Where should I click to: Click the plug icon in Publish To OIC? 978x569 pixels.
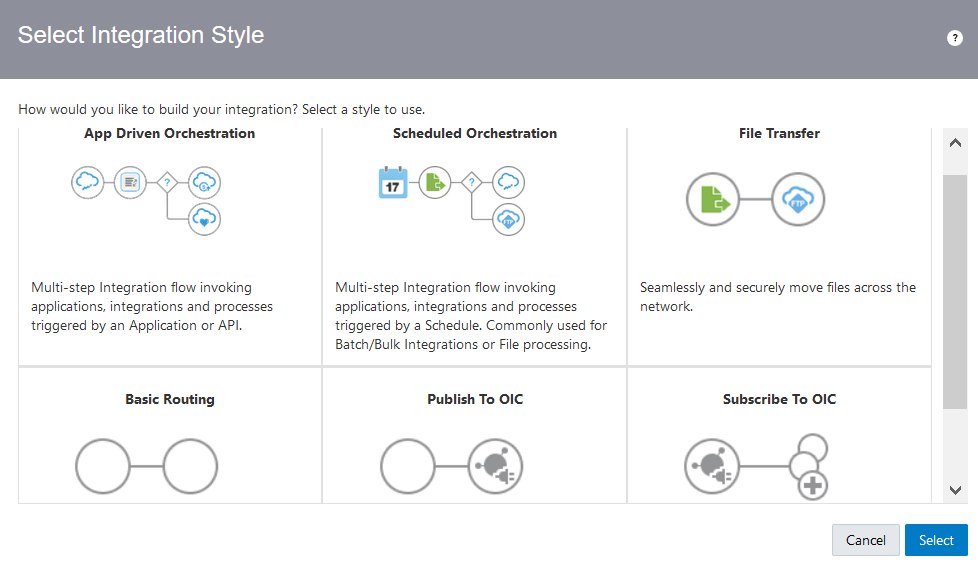[x=495, y=466]
